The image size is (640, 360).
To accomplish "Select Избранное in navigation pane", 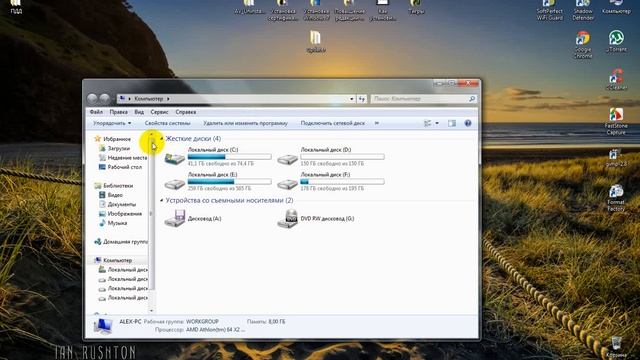I will click(x=117, y=139).
